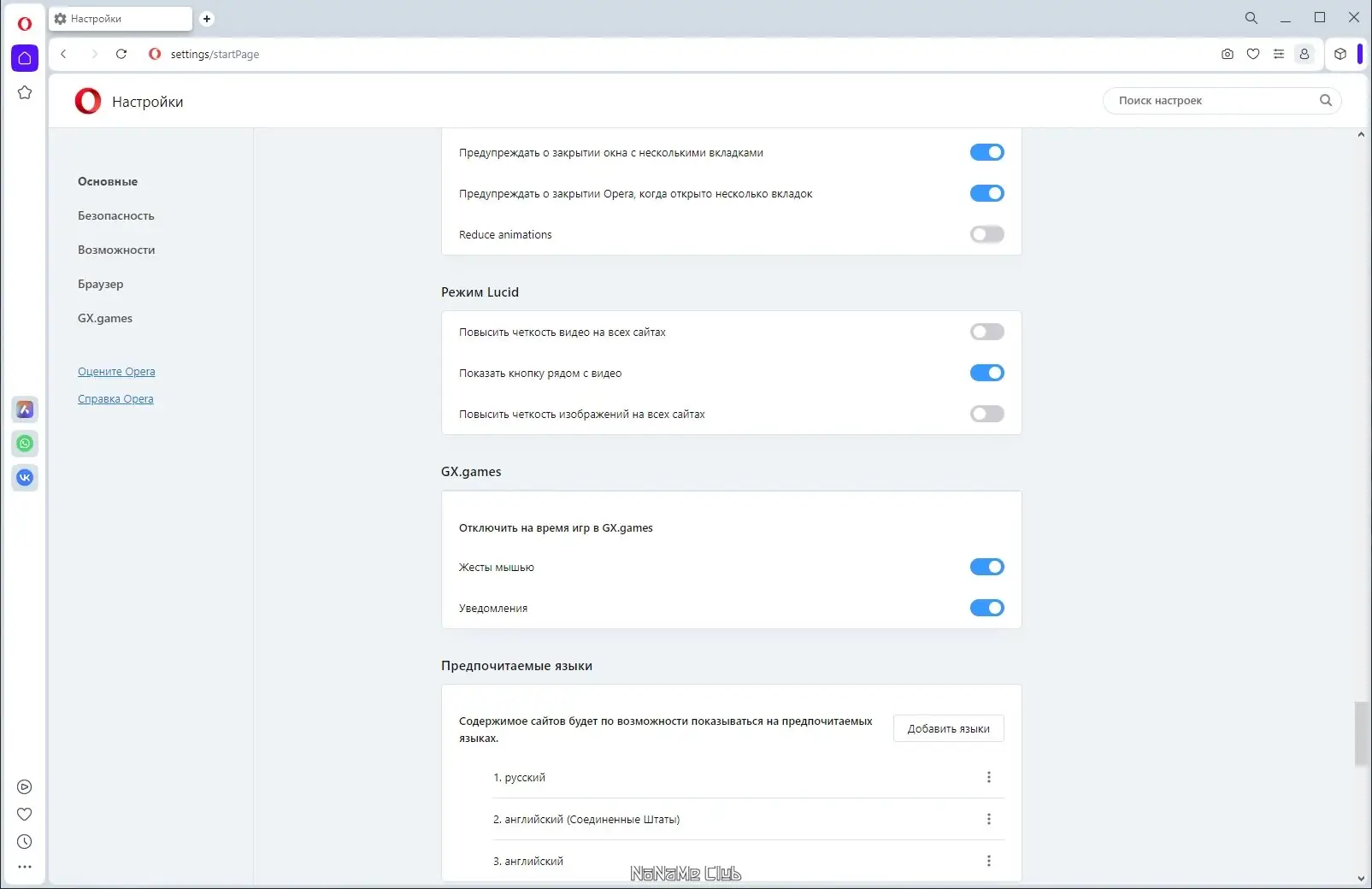Open sidebar setup three-dots menu

coord(25,867)
